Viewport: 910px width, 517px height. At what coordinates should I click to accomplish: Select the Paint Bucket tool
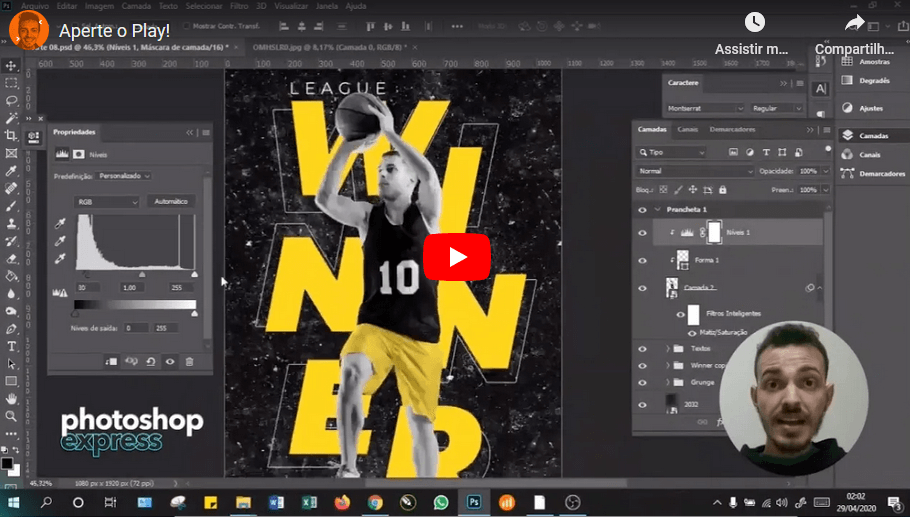11,276
